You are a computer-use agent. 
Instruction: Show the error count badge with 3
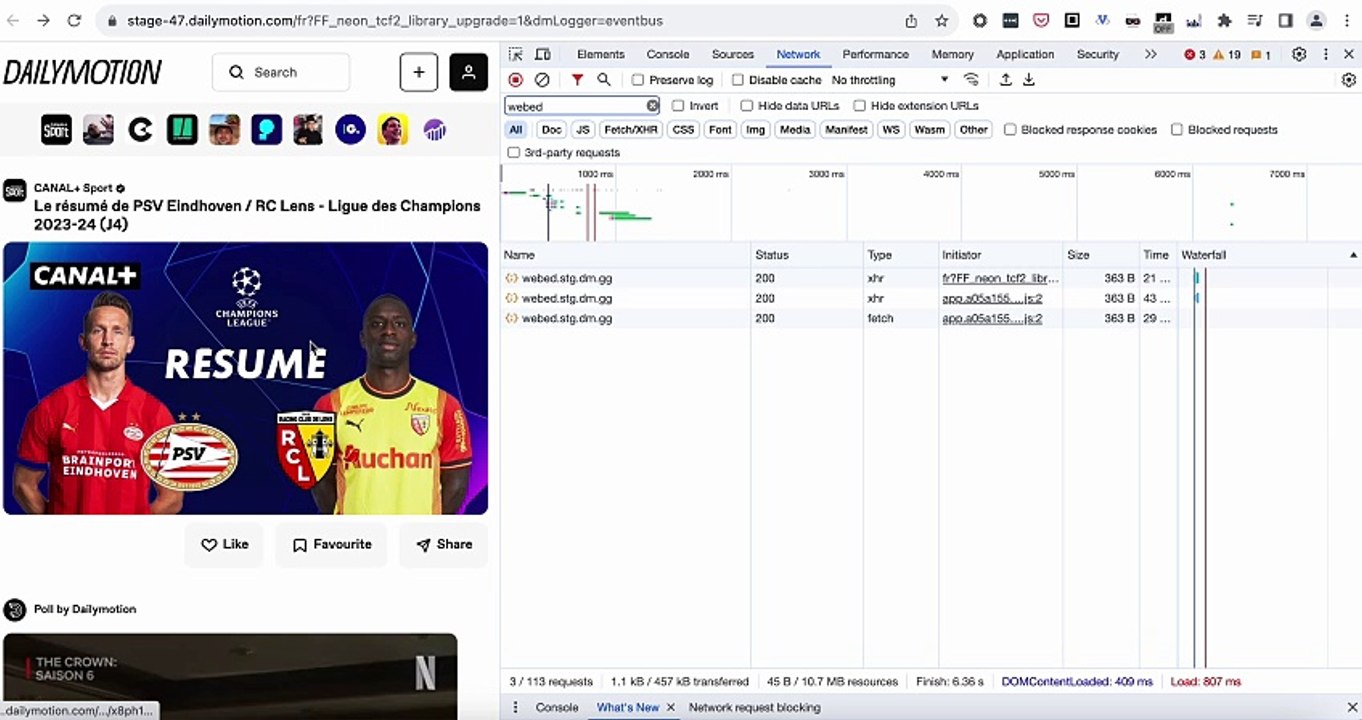tap(1195, 54)
